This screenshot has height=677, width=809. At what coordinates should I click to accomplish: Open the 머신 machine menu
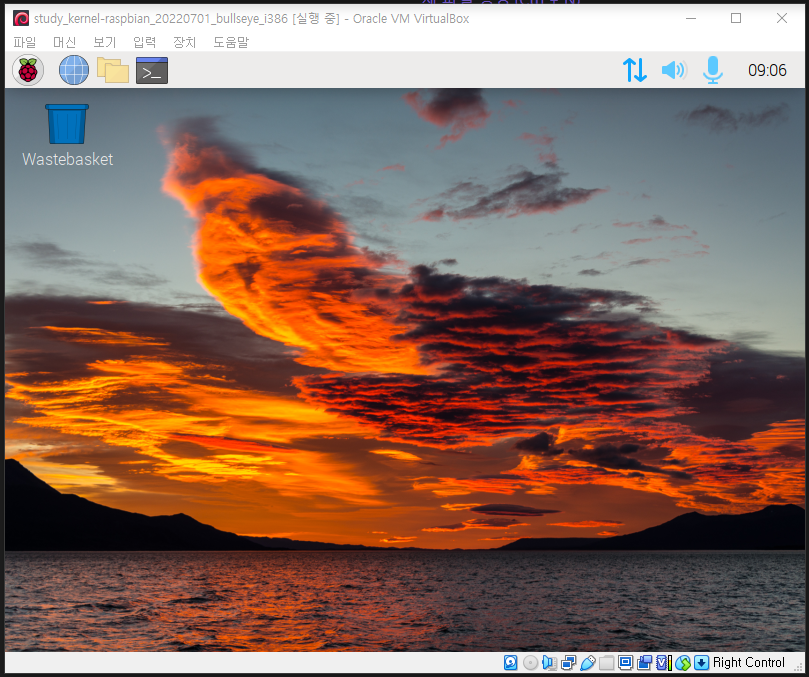click(x=64, y=42)
